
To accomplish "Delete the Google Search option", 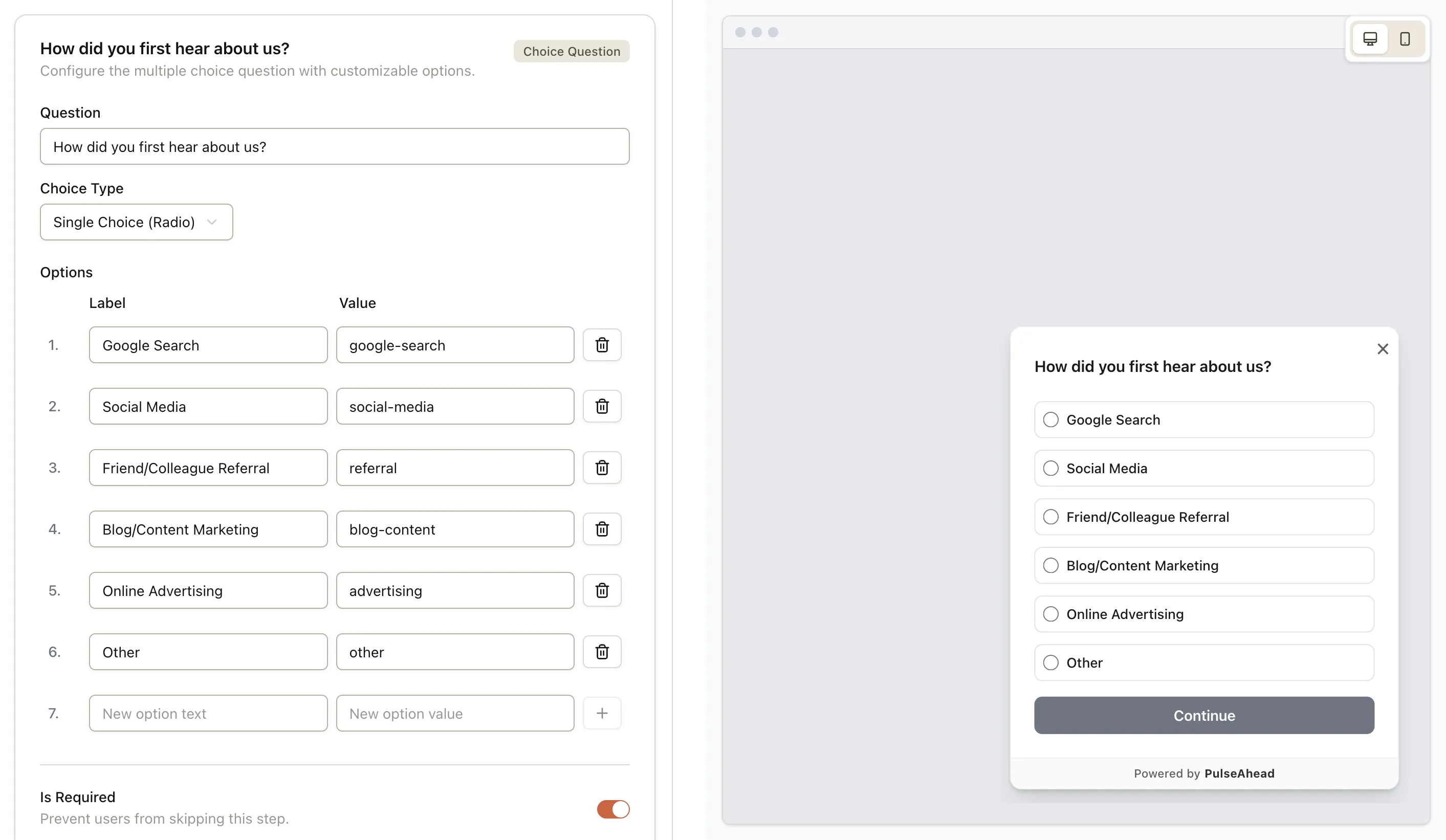I will tap(602, 345).
